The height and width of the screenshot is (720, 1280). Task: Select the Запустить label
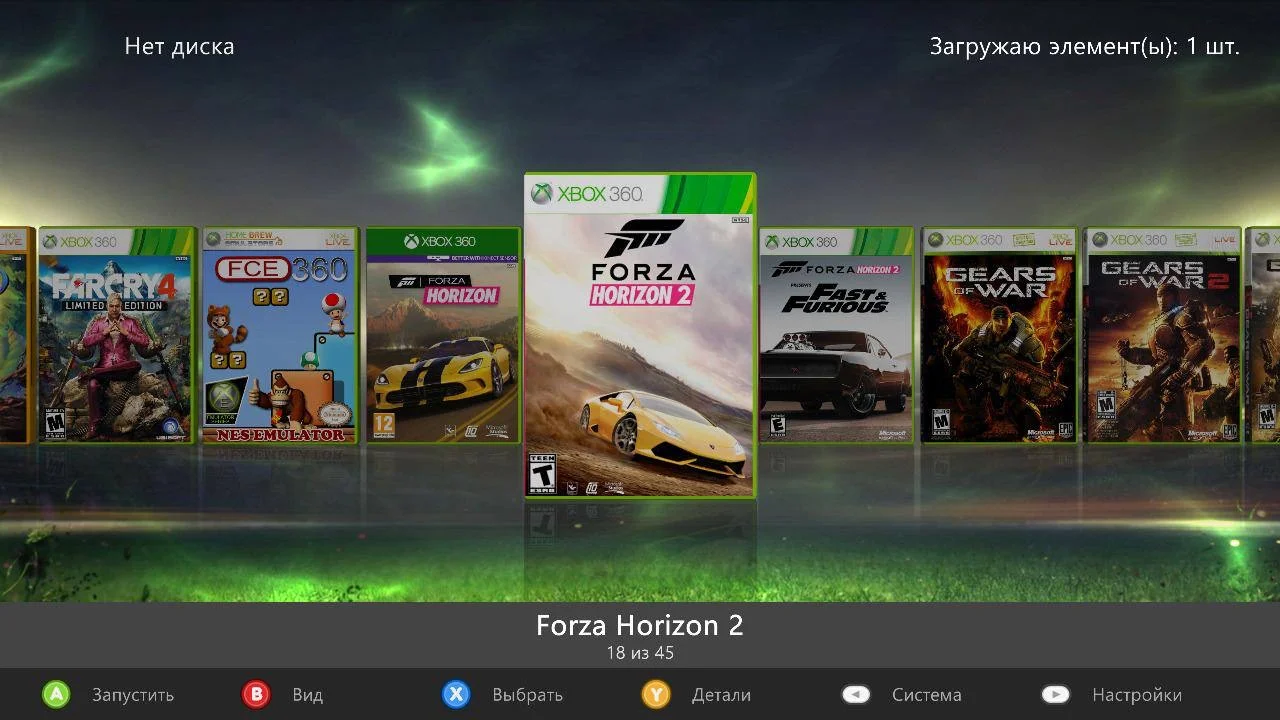pyautogui.click(x=133, y=695)
